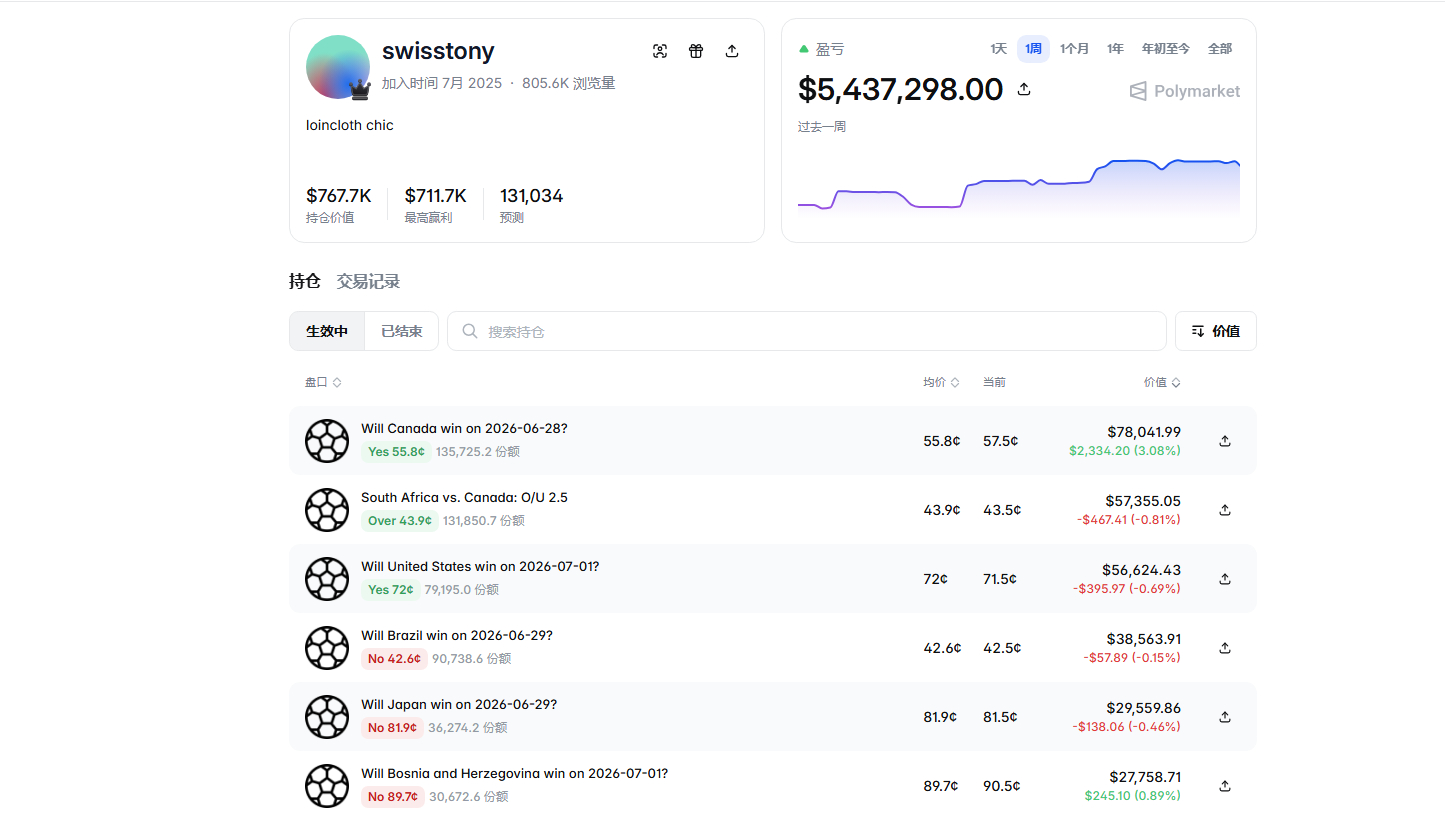The width and height of the screenshot is (1445, 814).
Task: Select the 1天 time range
Action: pyautogui.click(x=998, y=49)
